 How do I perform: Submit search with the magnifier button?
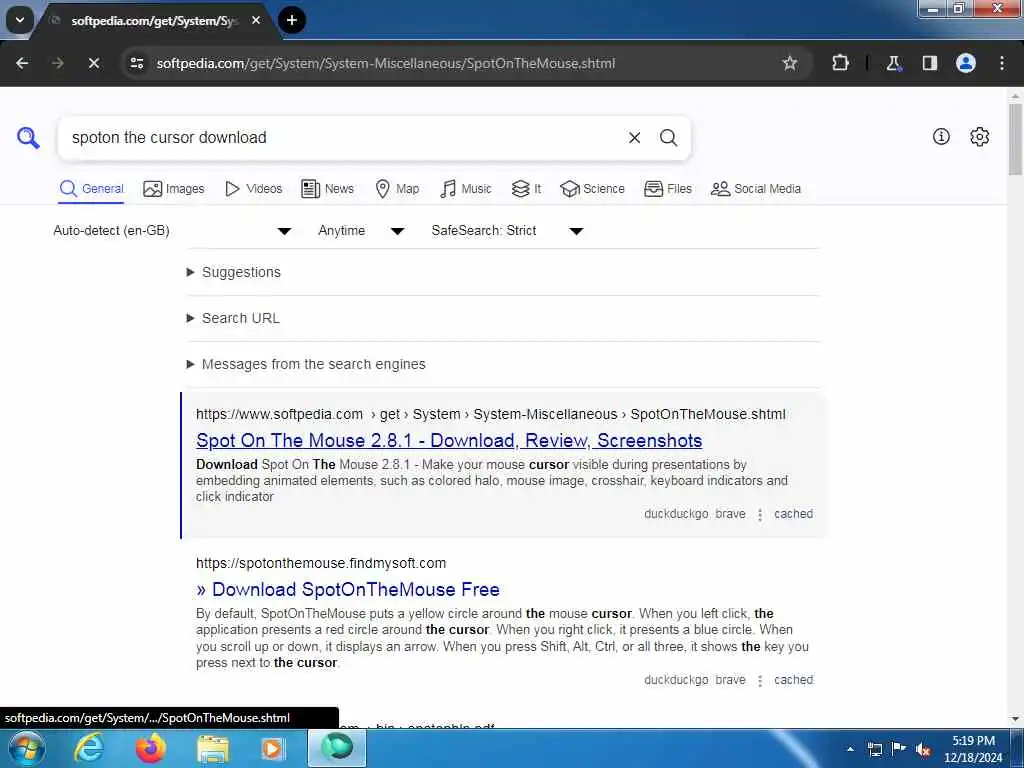tap(668, 138)
